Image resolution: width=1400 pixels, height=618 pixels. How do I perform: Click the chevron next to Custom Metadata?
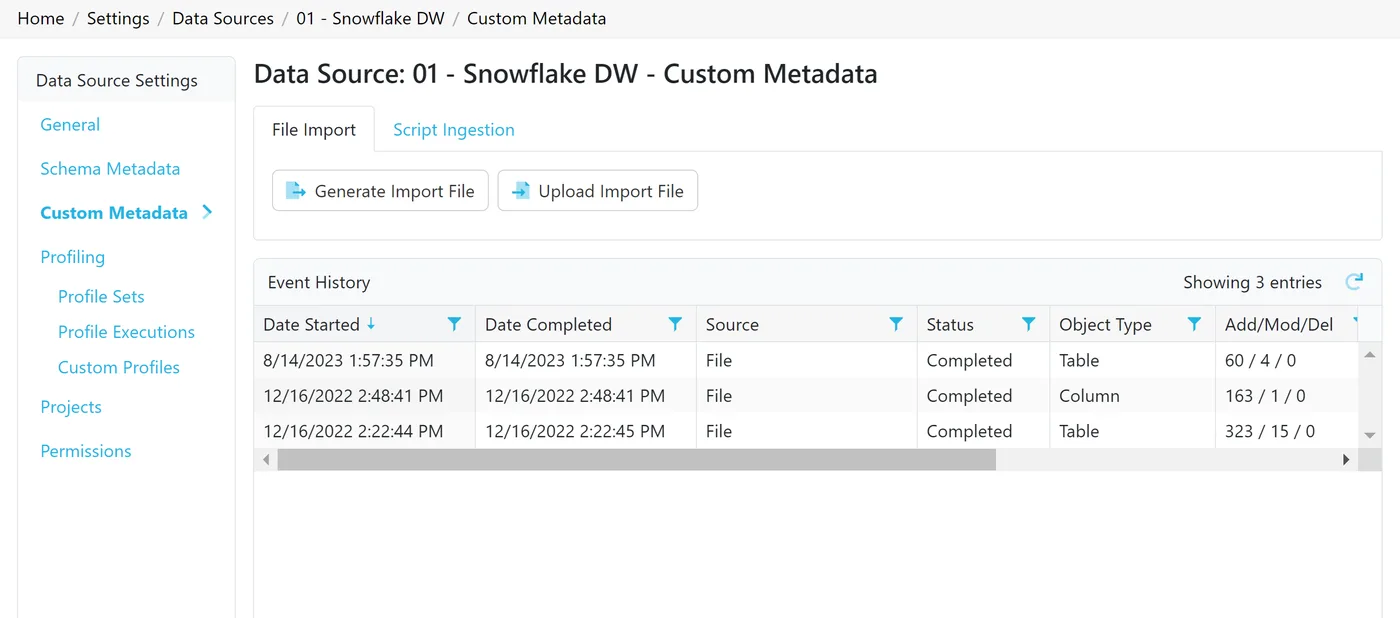pyautogui.click(x=207, y=212)
